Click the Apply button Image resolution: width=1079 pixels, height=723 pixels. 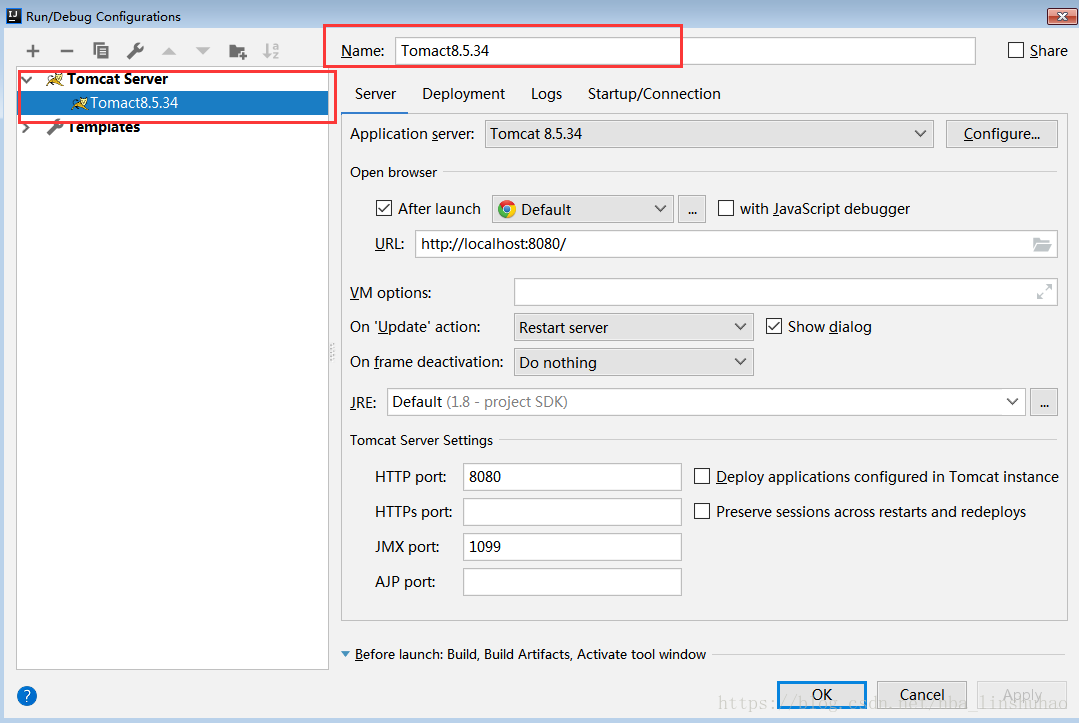click(x=1022, y=695)
